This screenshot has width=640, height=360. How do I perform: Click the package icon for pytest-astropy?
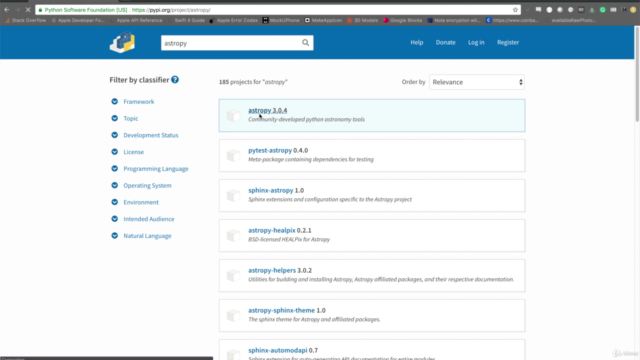point(233,156)
